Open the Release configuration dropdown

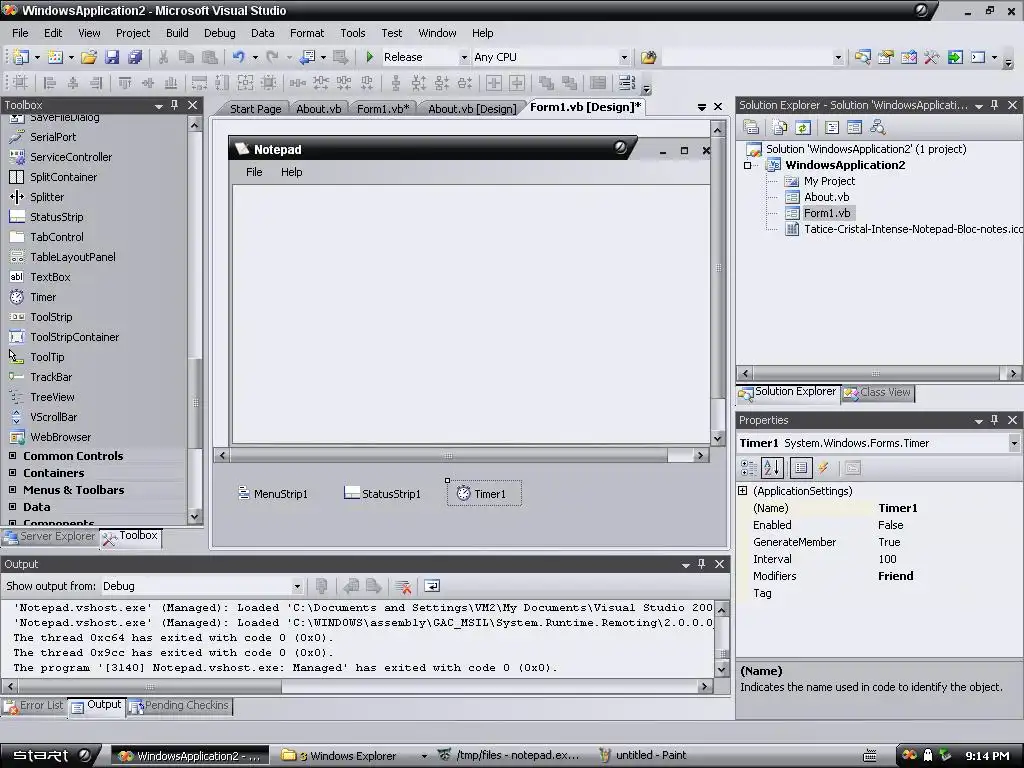coord(464,57)
